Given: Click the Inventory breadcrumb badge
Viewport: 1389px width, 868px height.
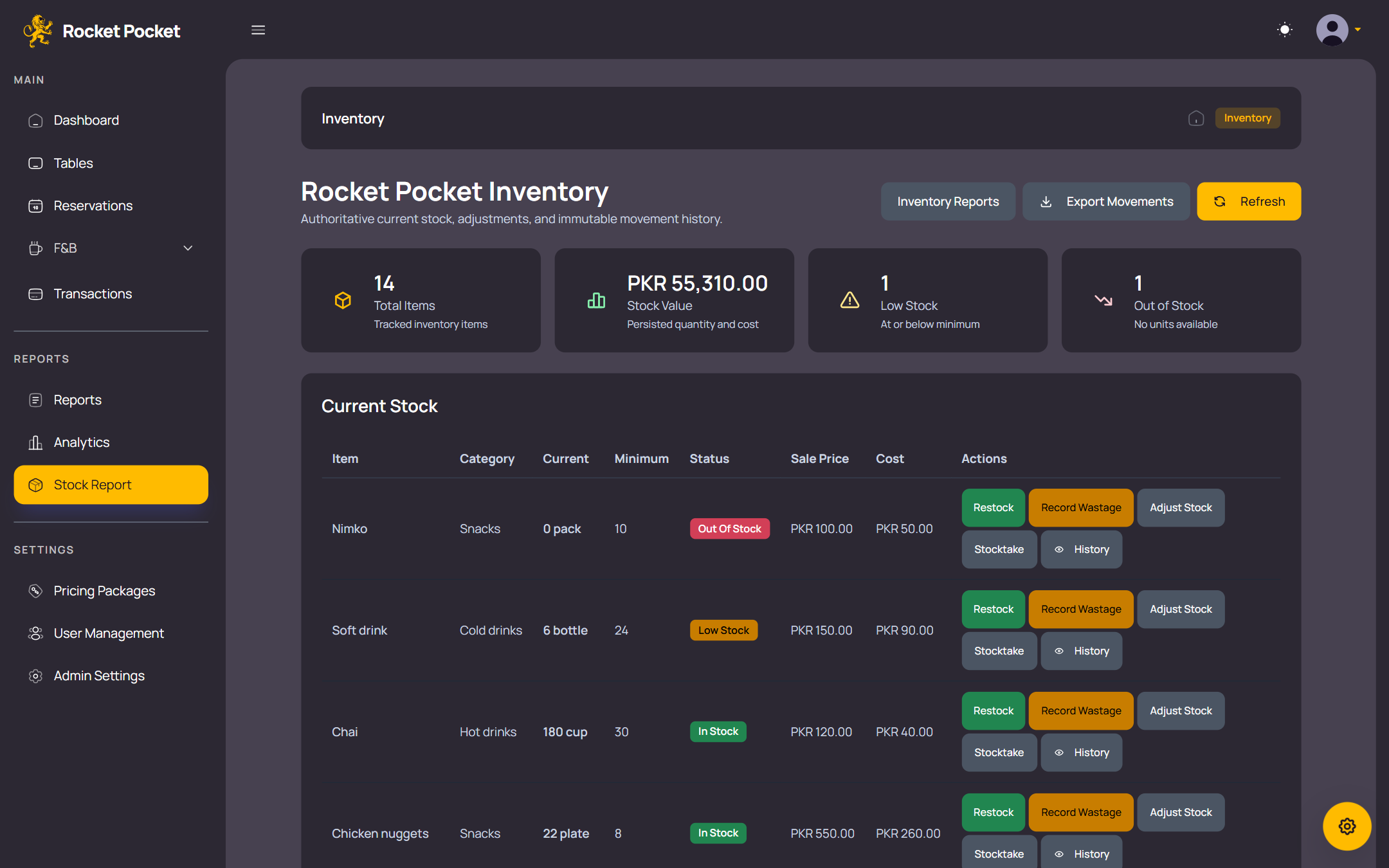Looking at the screenshot, I should (x=1248, y=118).
